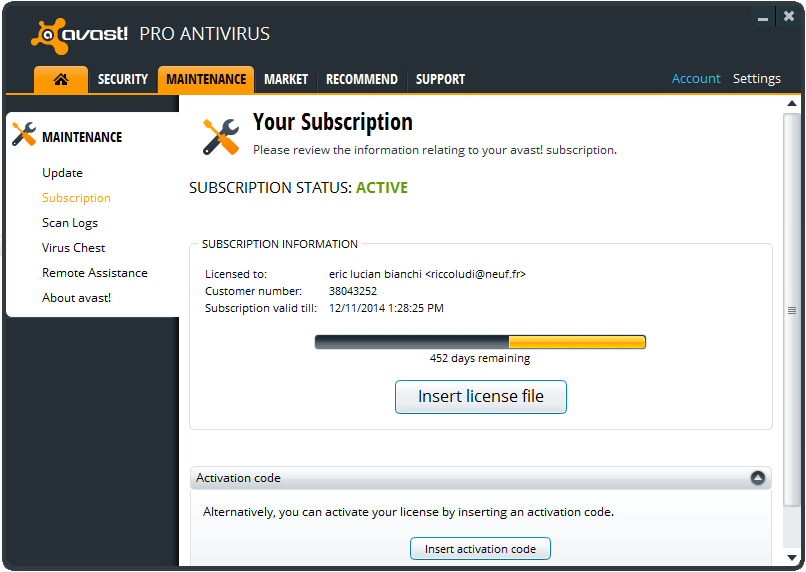806x572 pixels.
Task: Open the RECOMMEND tab
Action: pos(362,80)
